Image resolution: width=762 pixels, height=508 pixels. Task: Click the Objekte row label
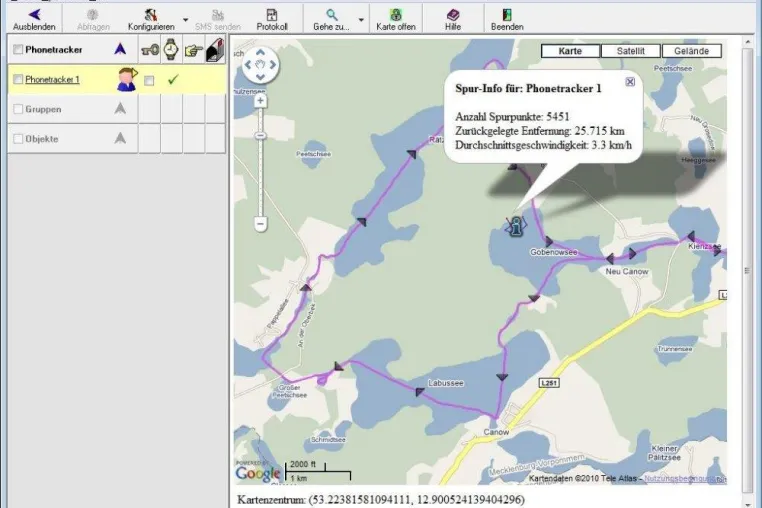click(x=42, y=139)
